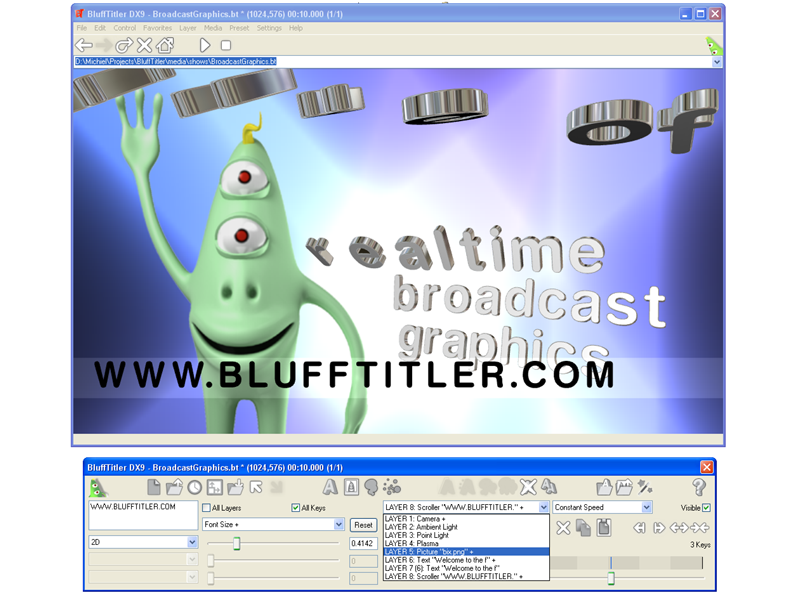
Task: Click the Stop button beside Play
Action: click(226, 45)
